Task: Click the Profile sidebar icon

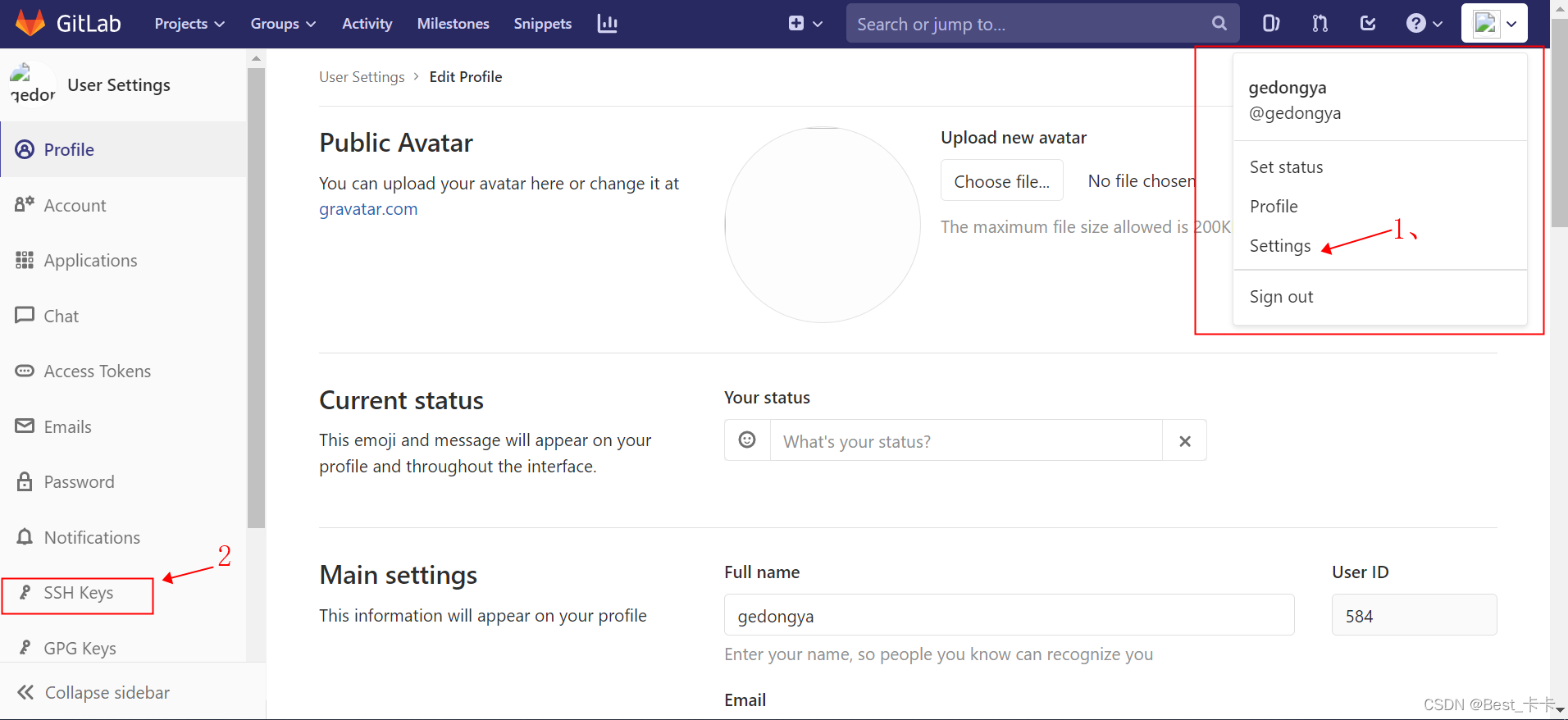Action: pyautogui.click(x=25, y=149)
